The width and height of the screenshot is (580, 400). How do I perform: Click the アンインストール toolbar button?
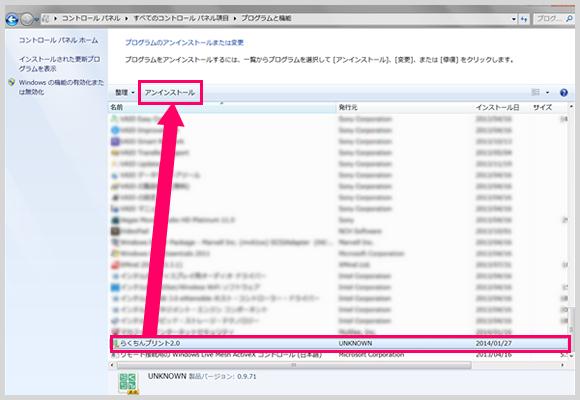pos(170,93)
